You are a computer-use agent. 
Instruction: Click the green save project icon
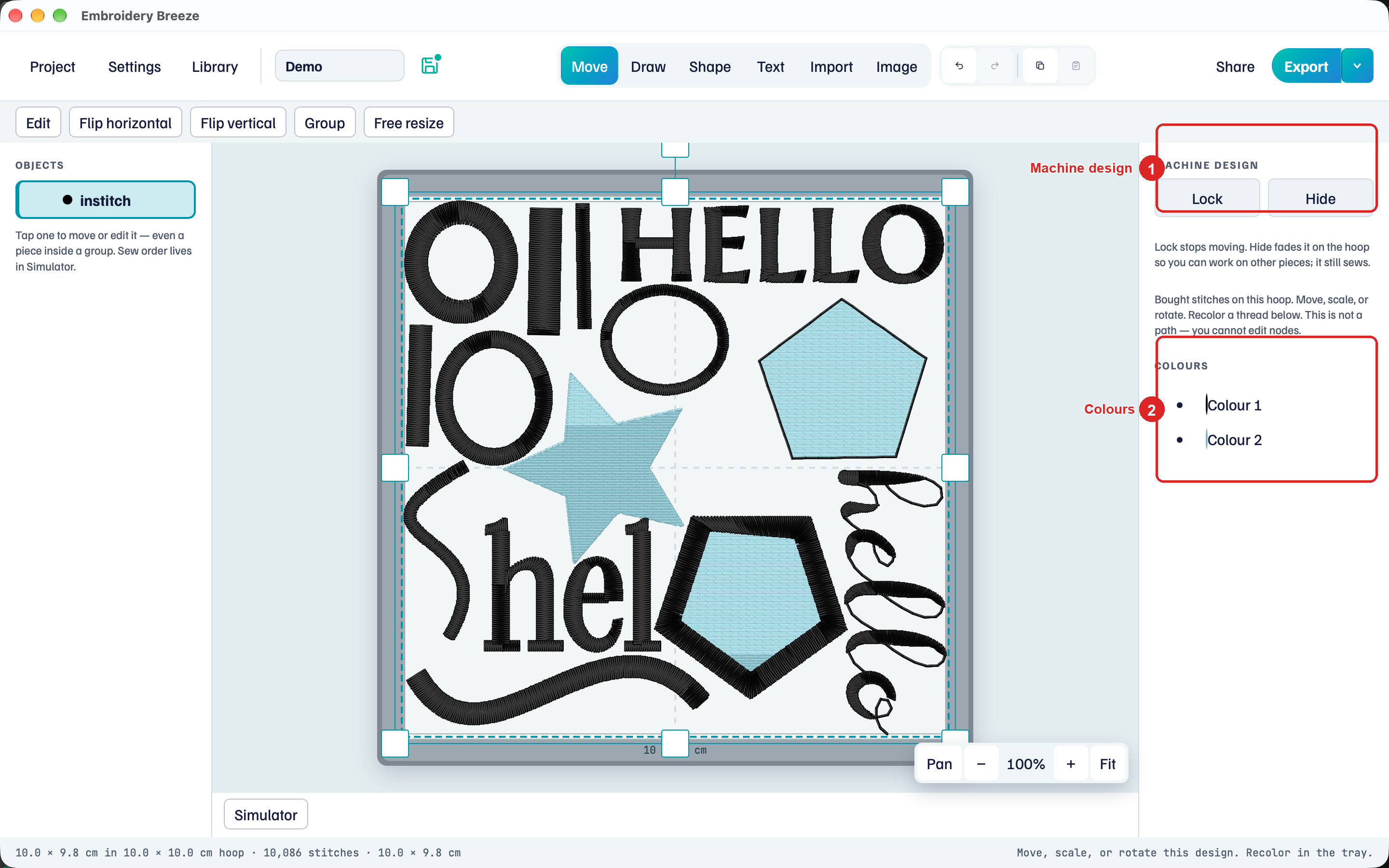click(x=431, y=66)
